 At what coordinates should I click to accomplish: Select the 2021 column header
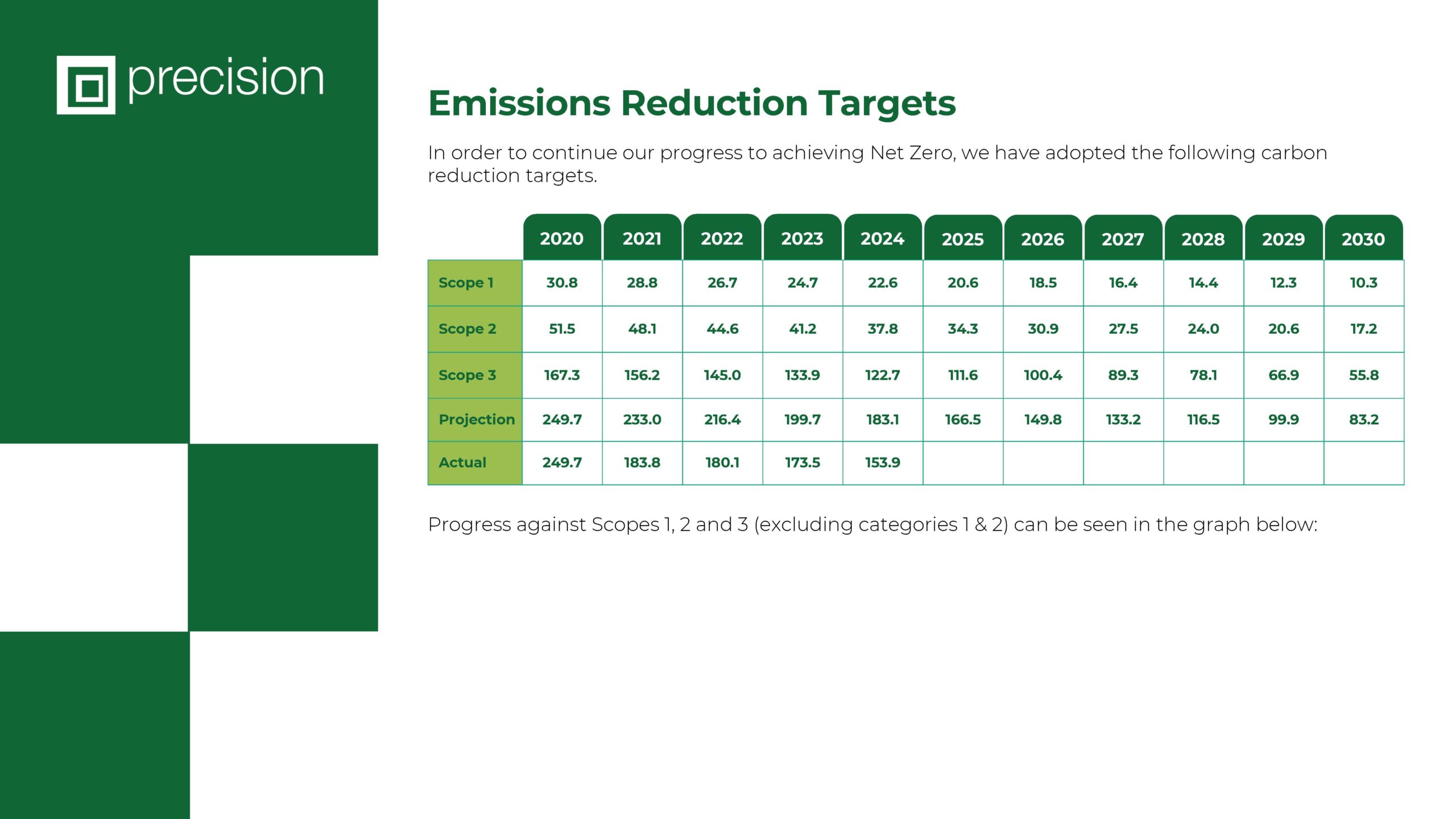pyautogui.click(x=642, y=238)
